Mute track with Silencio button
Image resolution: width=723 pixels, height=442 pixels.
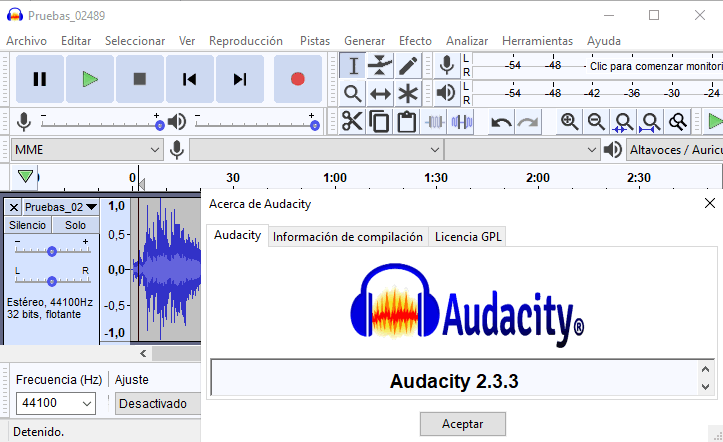coord(27,225)
